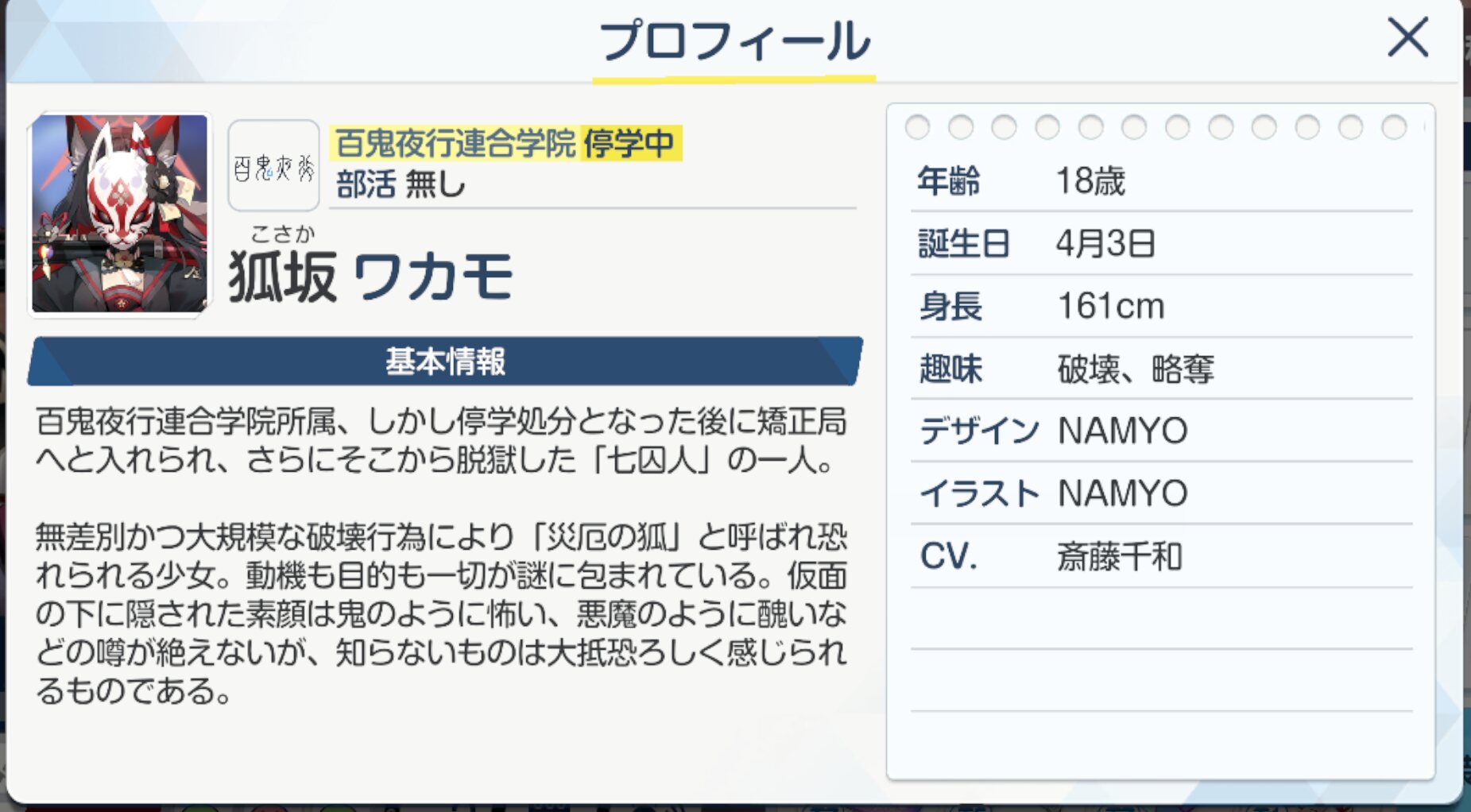Select the 年齢 18歳 row
Image resolution: width=1471 pixels, height=812 pixels.
(x=1160, y=181)
